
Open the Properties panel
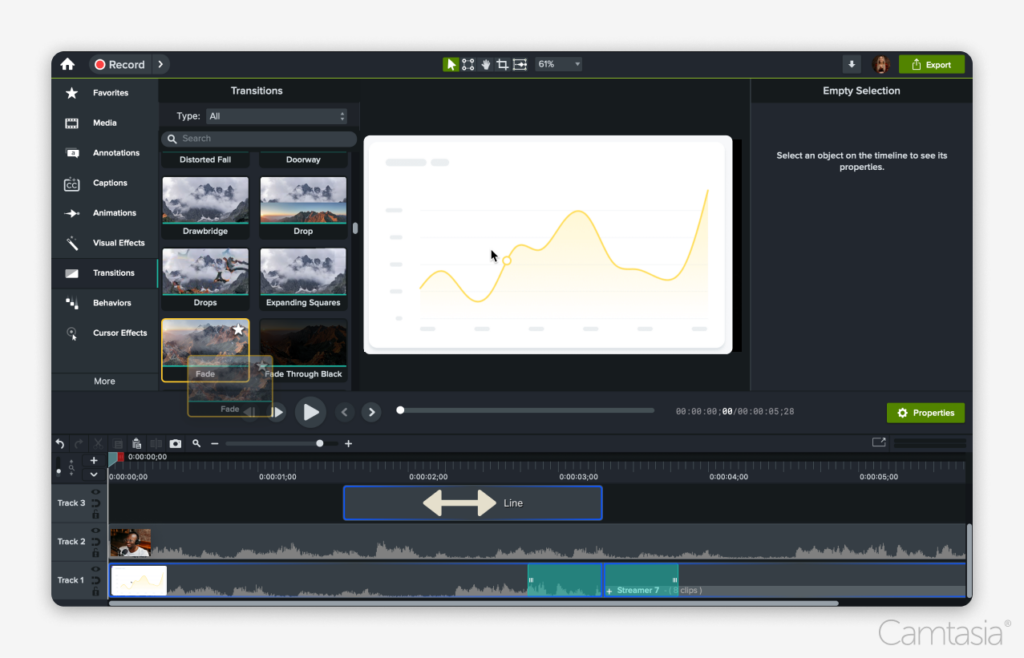tap(925, 413)
